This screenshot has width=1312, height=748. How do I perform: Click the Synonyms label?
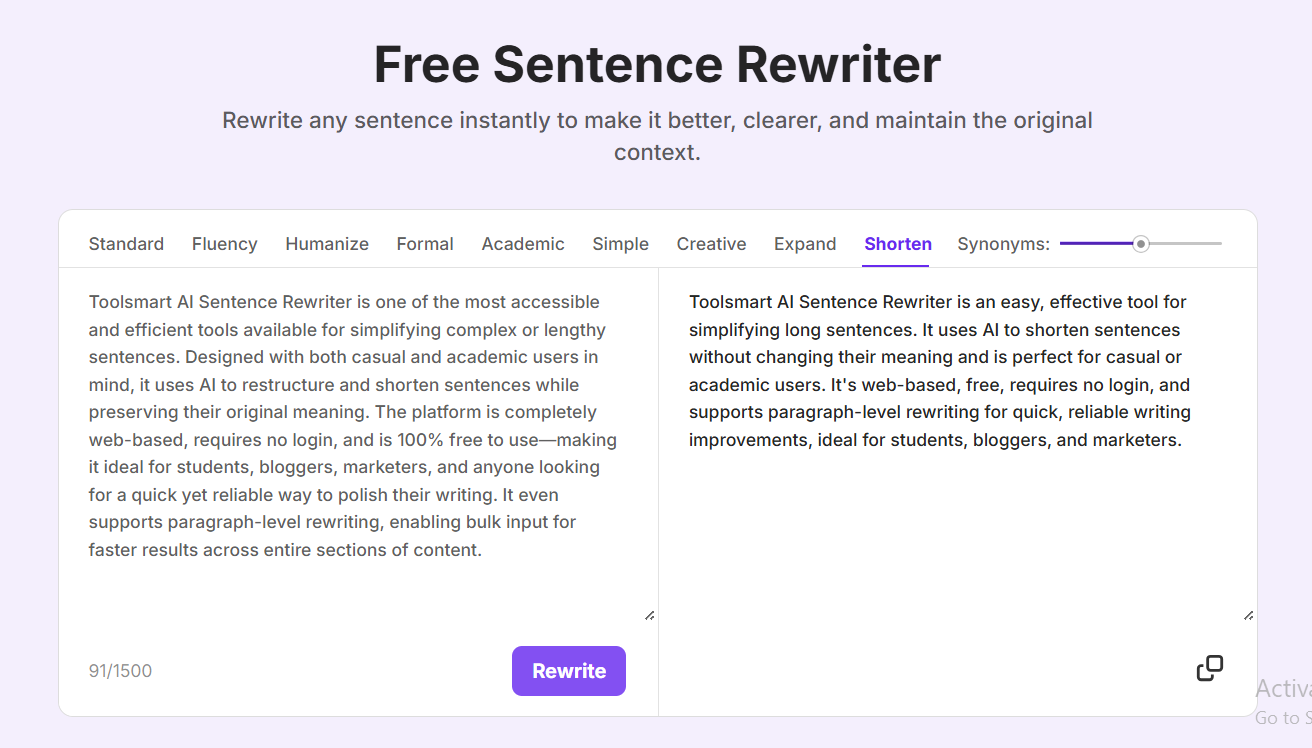[x=1003, y=244]
